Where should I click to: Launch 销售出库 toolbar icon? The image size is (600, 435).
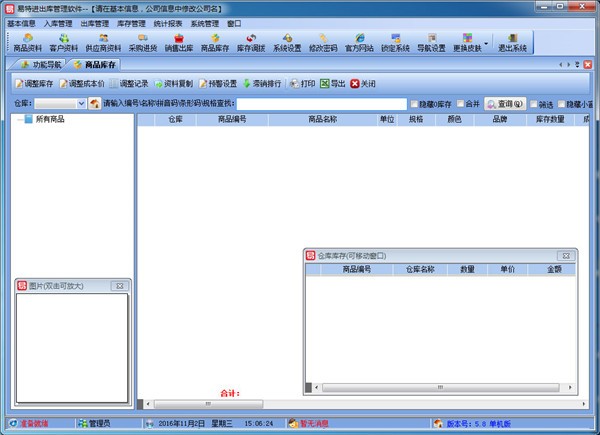179,42
